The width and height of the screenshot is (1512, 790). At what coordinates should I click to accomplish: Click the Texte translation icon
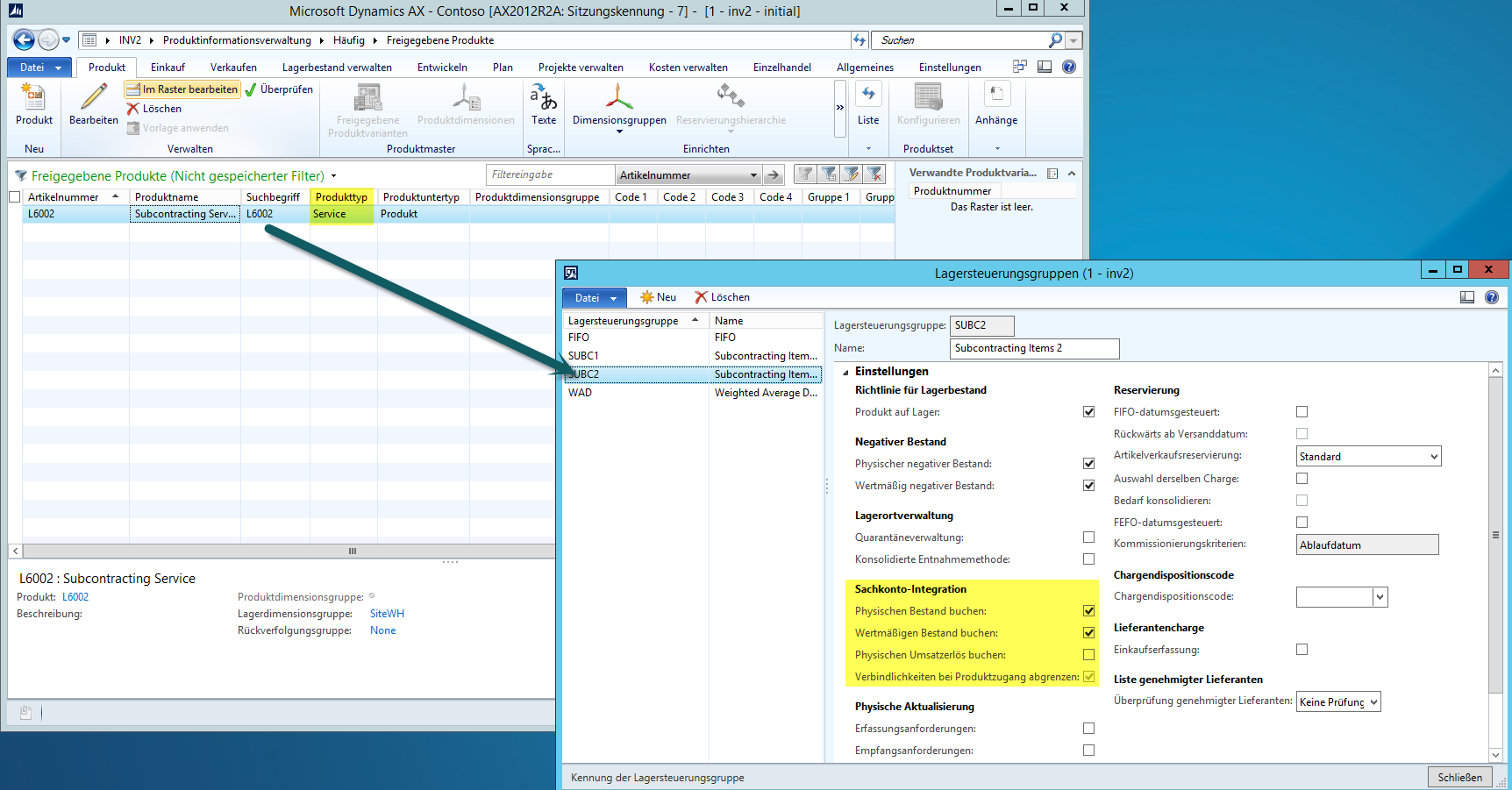tap(543, 97)
